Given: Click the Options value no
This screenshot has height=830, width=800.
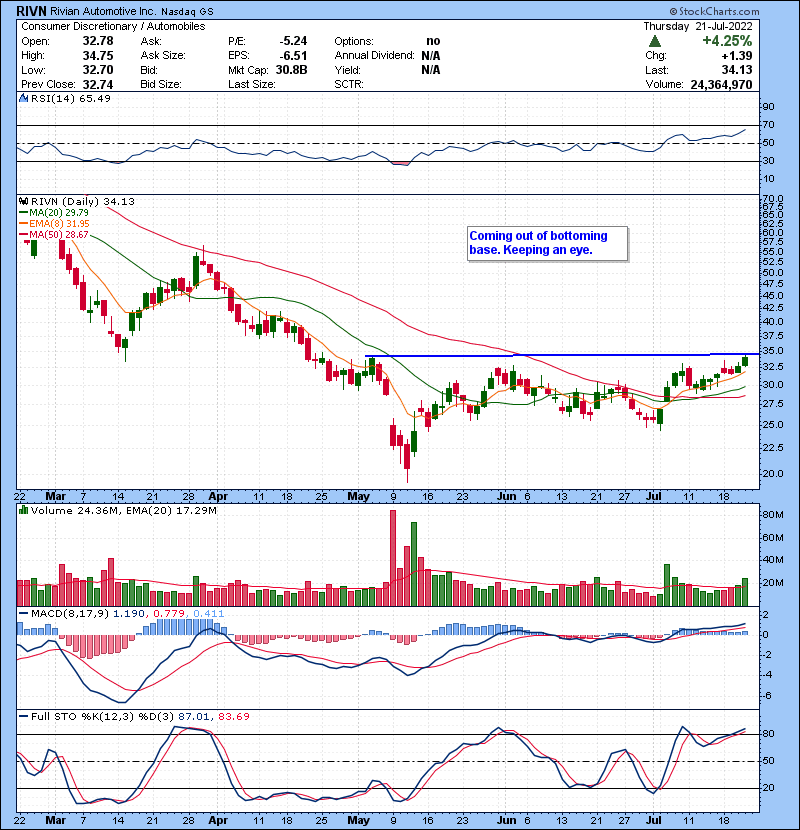Looking at the screenshot, I should 433,41.
